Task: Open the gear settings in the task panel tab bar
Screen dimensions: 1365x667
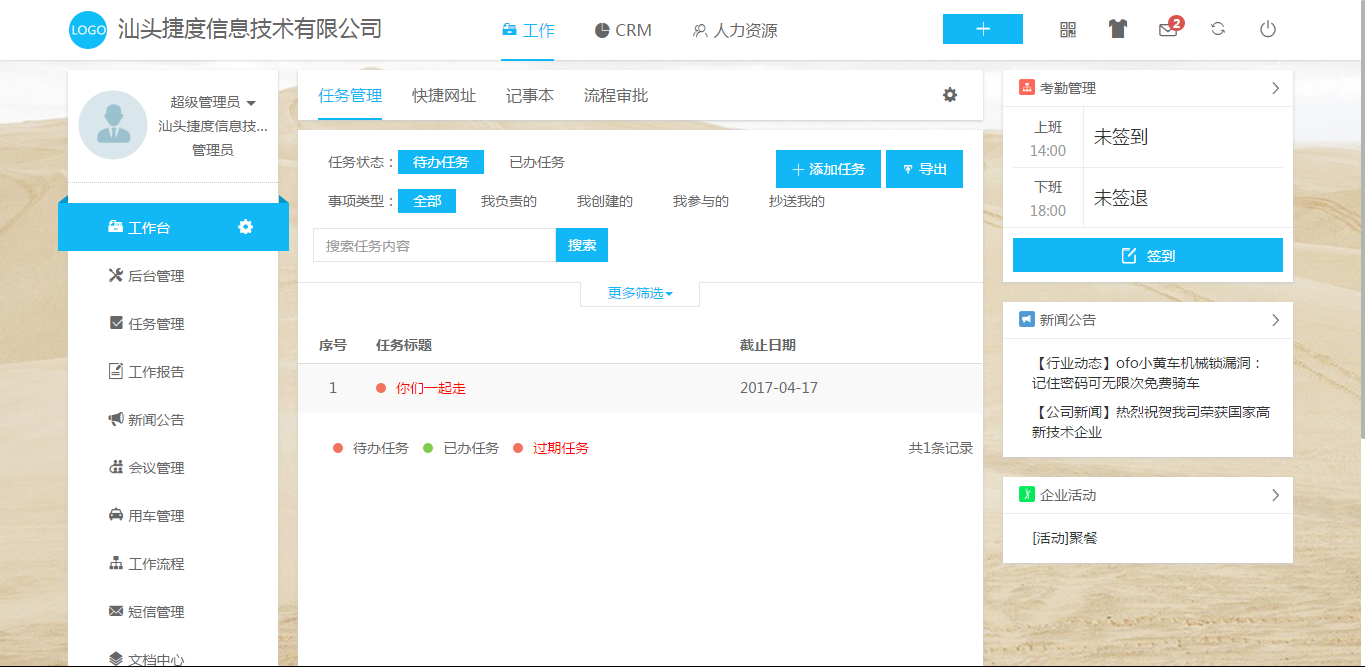Action: [x=950, y=95]
